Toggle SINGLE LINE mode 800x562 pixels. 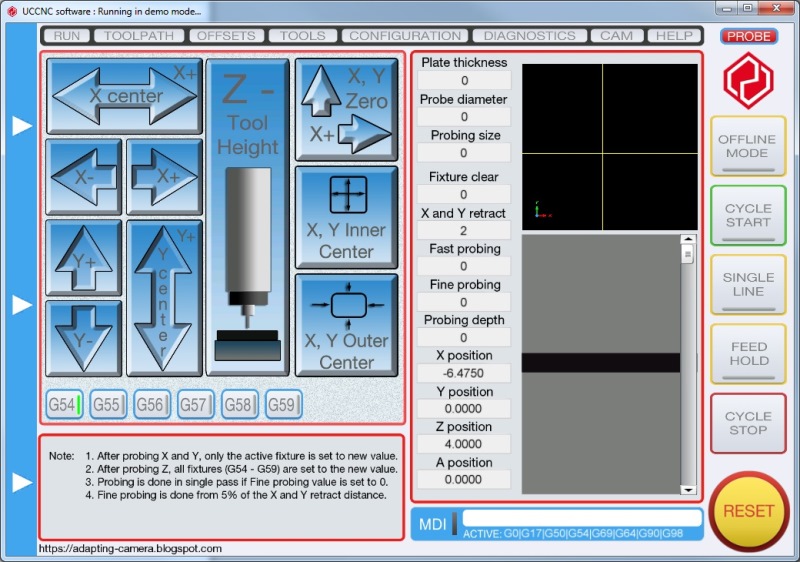coord(747,285)
